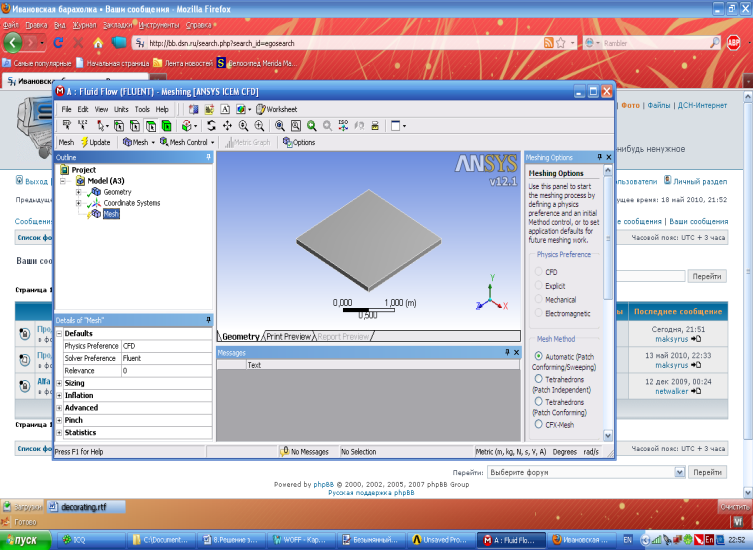Screen dimensions: 753x550
Task: Activate the Zoom tool icon
Action: coord(243,126)
